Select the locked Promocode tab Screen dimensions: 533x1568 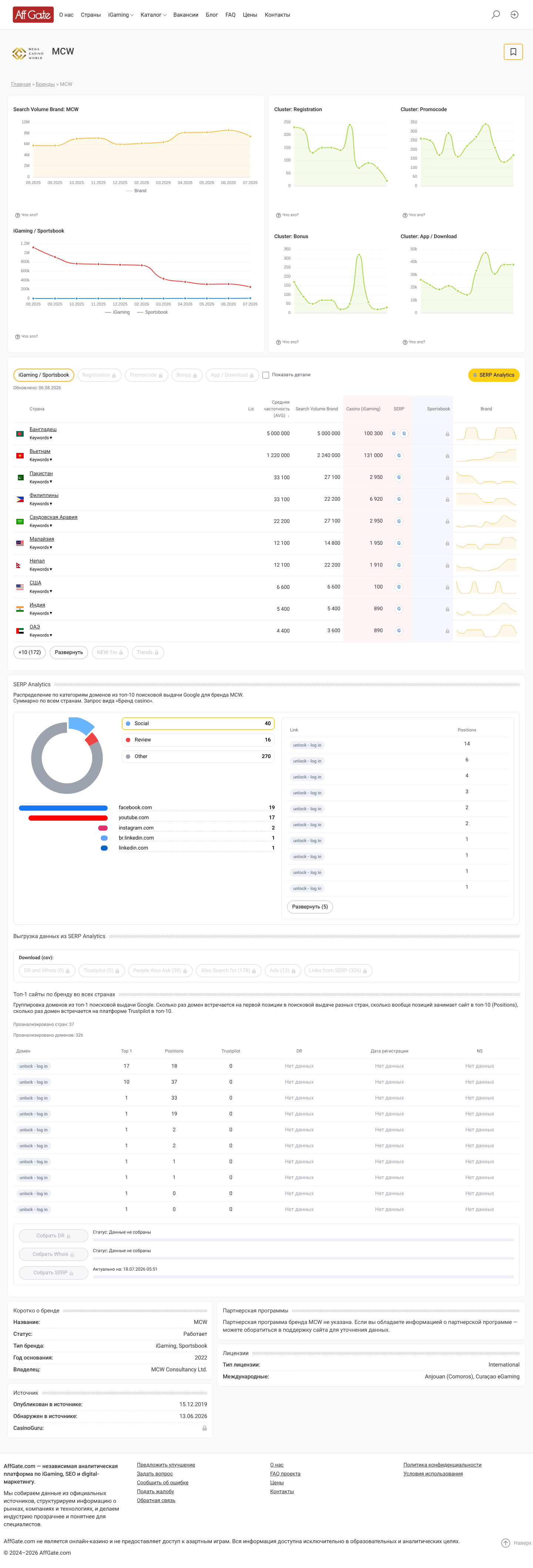coord(146,375)
